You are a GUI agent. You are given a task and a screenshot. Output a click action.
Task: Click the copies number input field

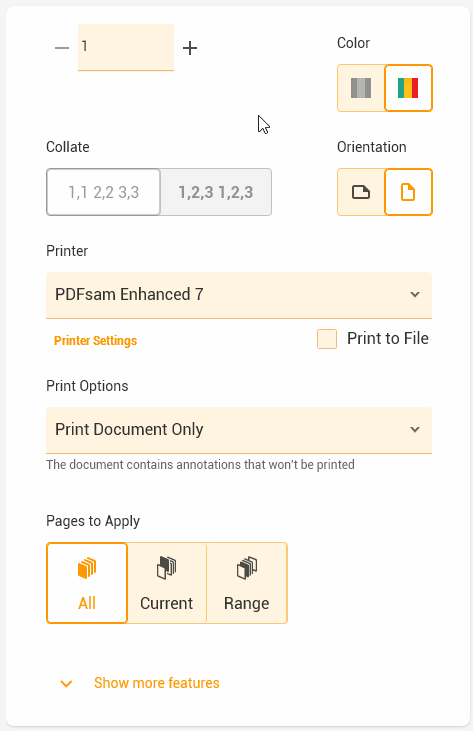[126, 47]
